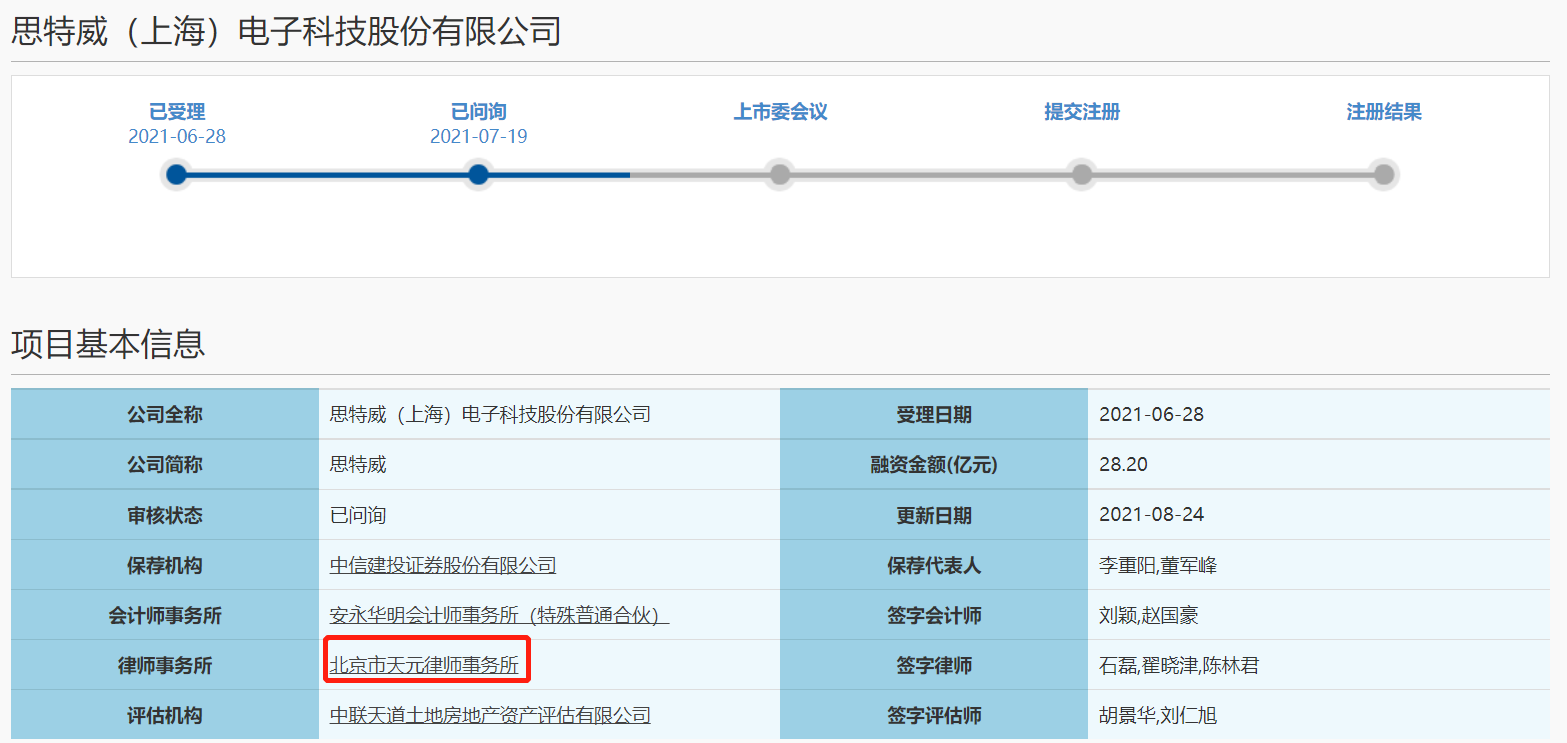Click the 提交注册 progress step dot

tap(1082, 175)
